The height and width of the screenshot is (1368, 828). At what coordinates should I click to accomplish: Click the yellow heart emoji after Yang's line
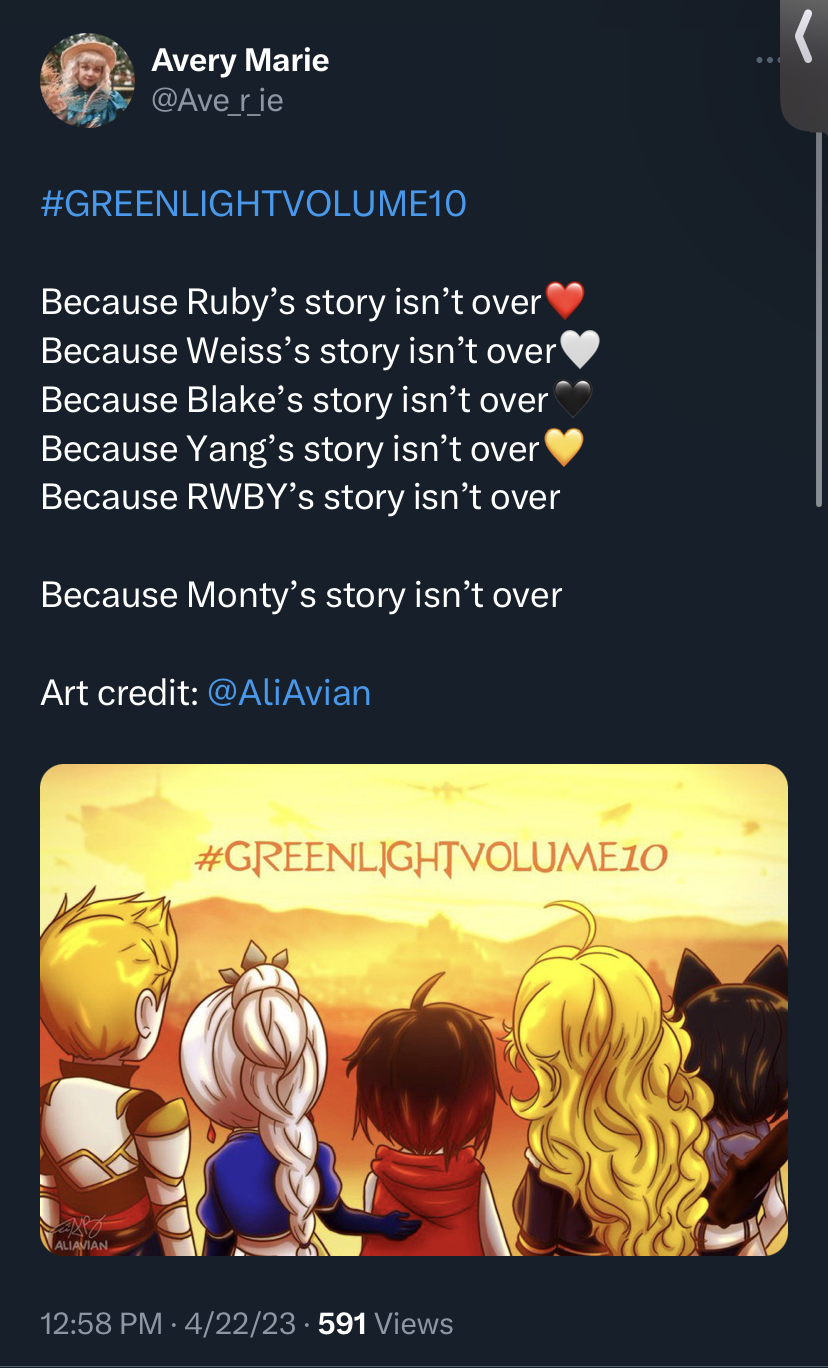[564, 448]
